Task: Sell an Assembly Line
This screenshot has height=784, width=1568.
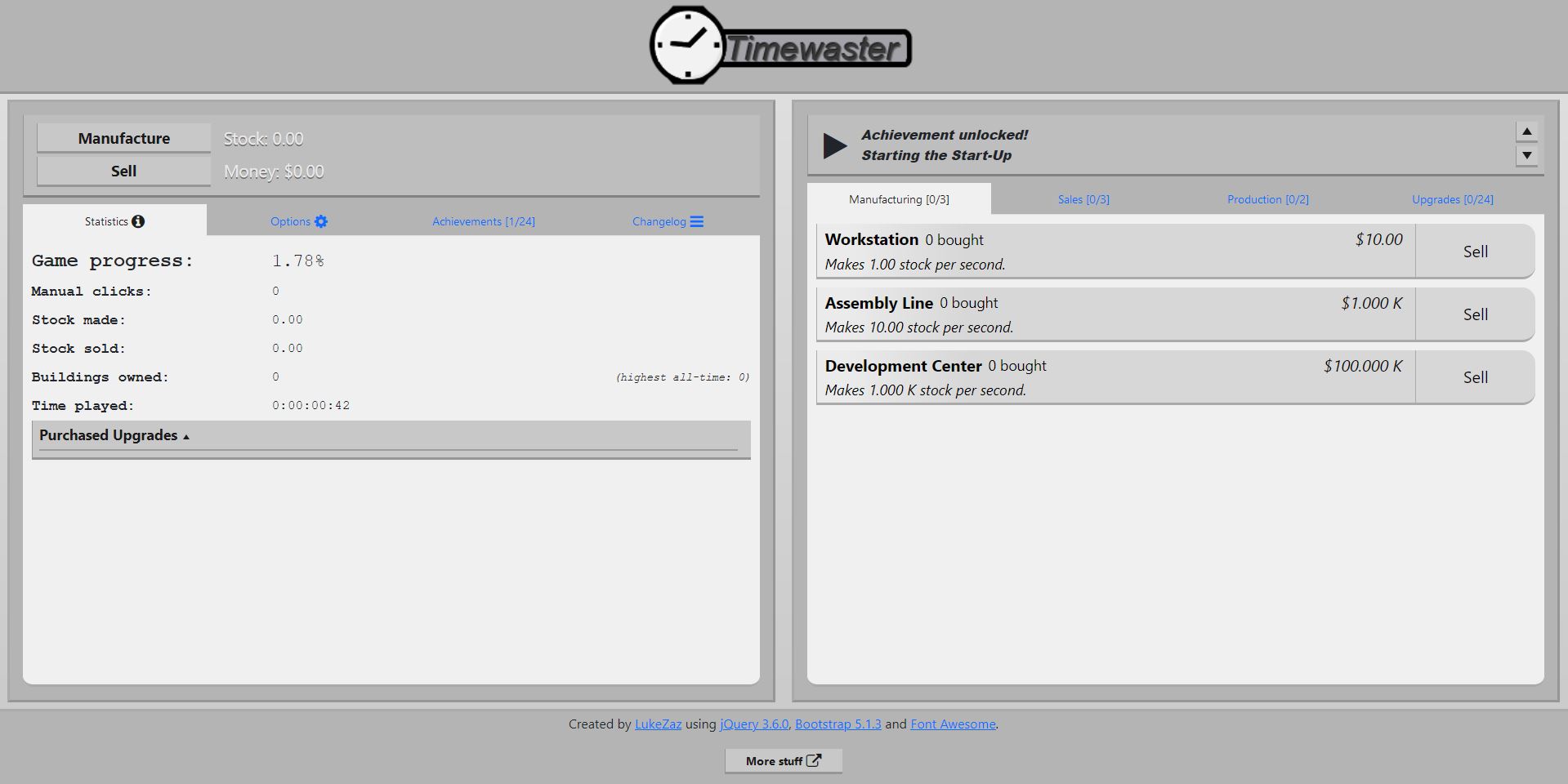Action: 1475,314
